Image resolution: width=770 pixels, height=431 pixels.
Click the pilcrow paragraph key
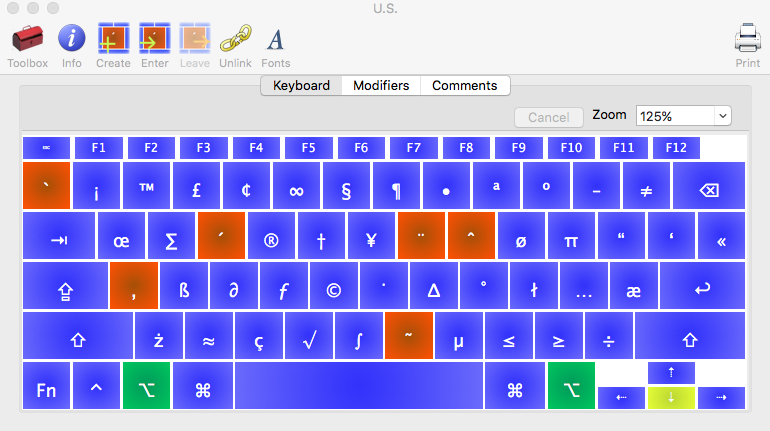pyautogui.click(x=396, y=186)
